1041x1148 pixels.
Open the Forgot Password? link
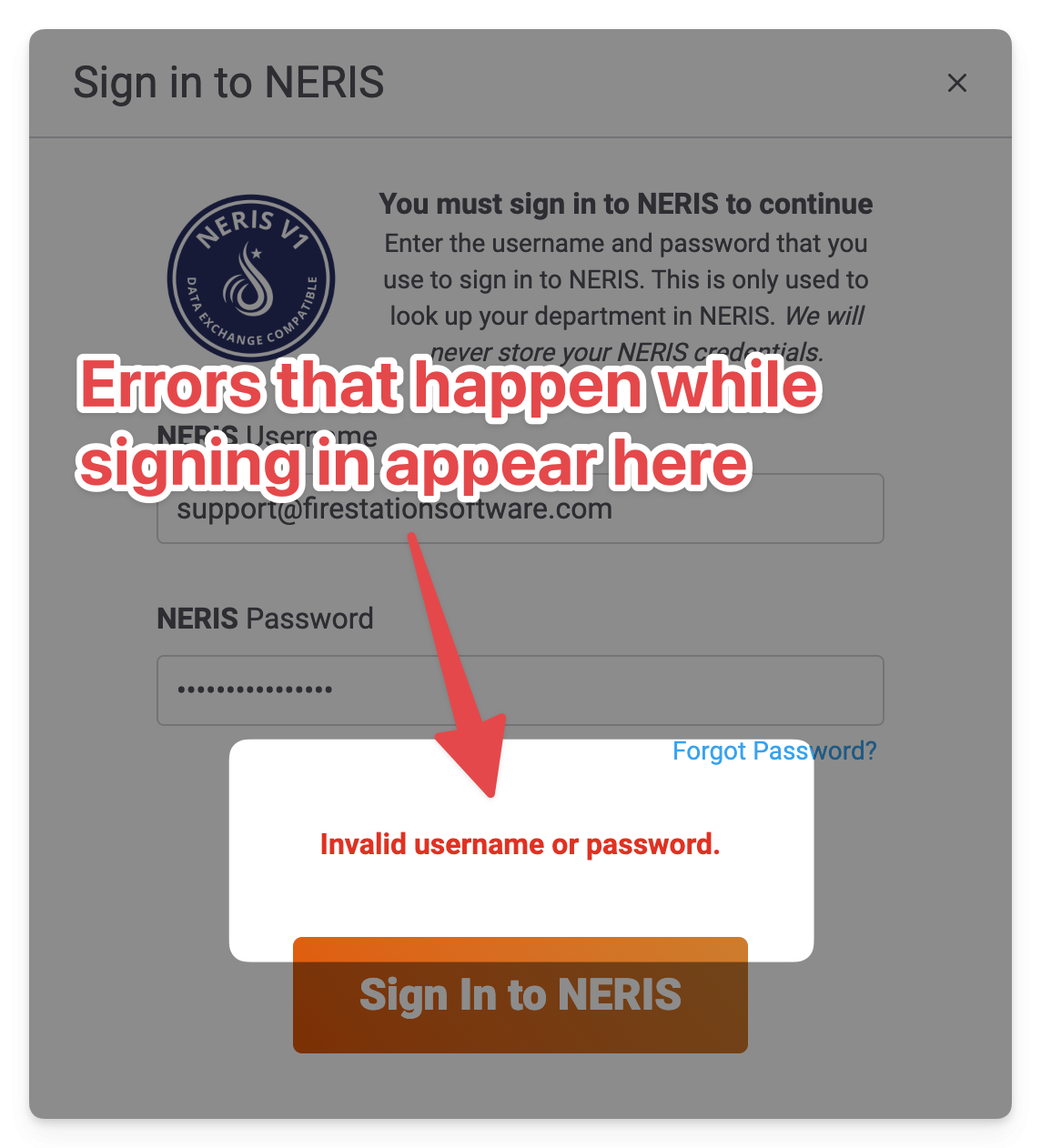pos(774,750)
